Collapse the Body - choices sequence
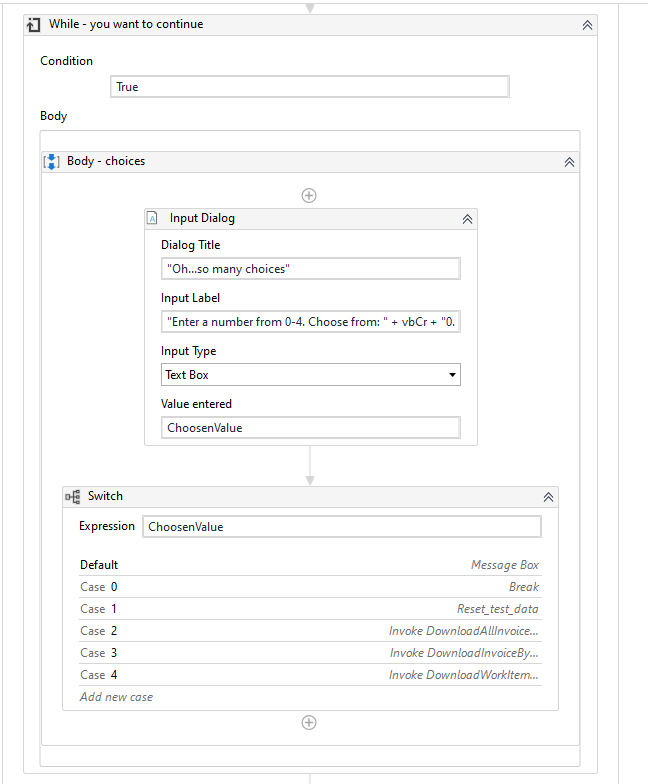Image resolution: width=648 pixels, height=784 pixels. click(x=569, y=162)
